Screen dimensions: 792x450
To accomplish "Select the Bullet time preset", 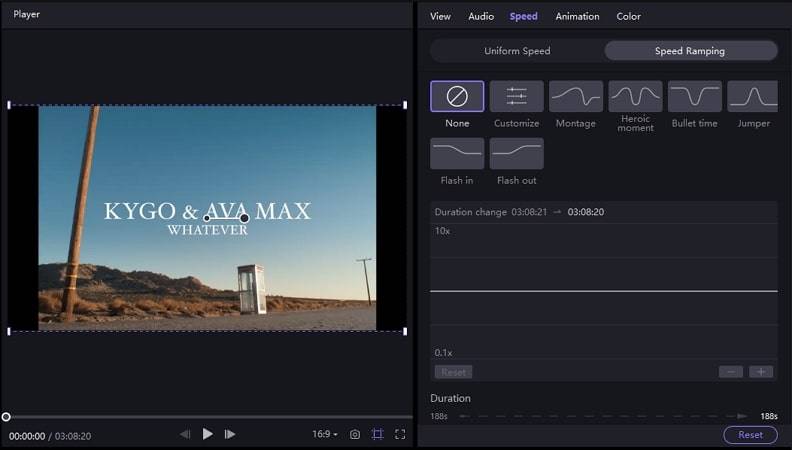I will 695,97.
